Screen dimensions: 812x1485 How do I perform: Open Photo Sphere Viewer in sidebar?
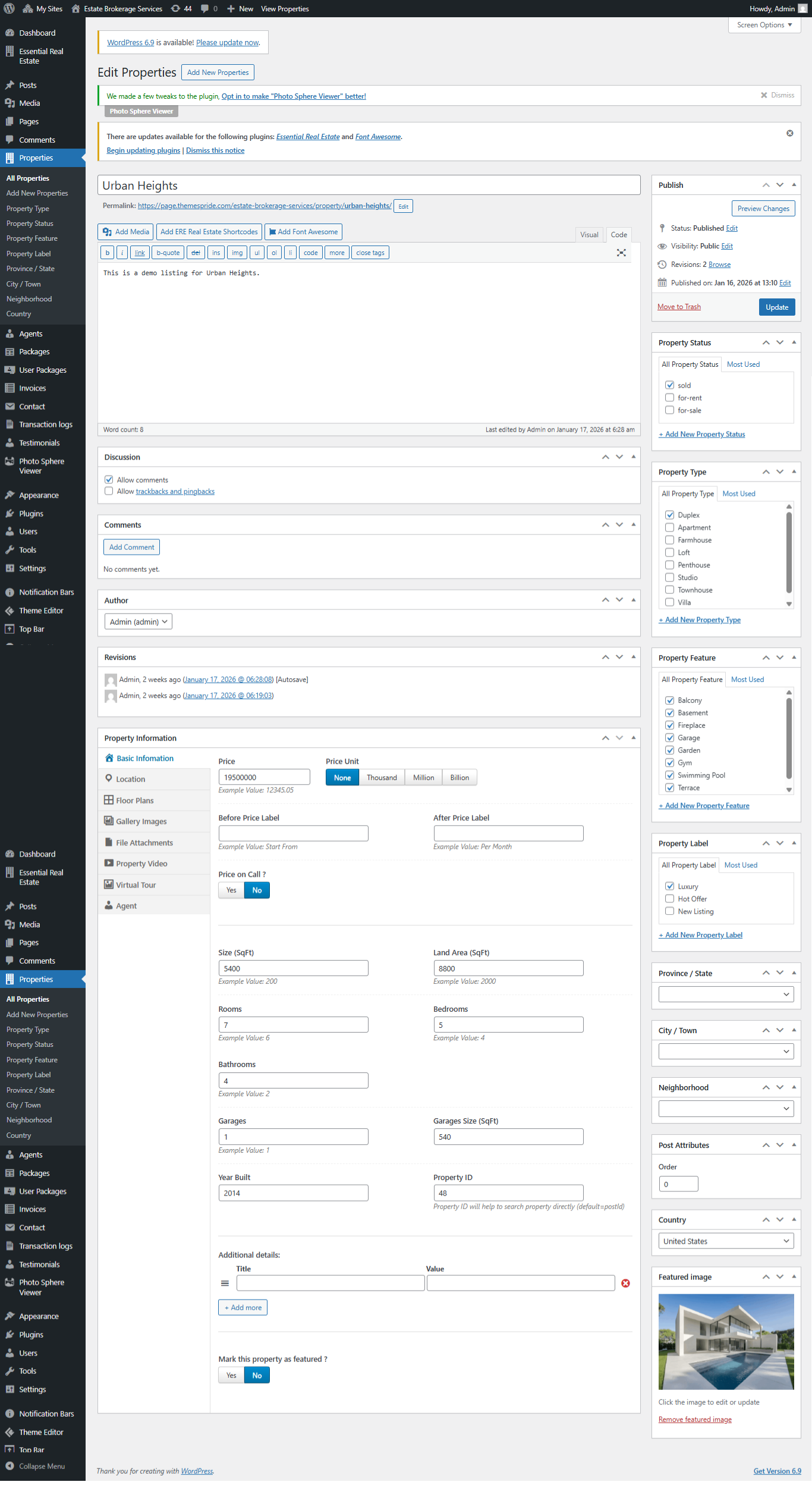(41, 466)
